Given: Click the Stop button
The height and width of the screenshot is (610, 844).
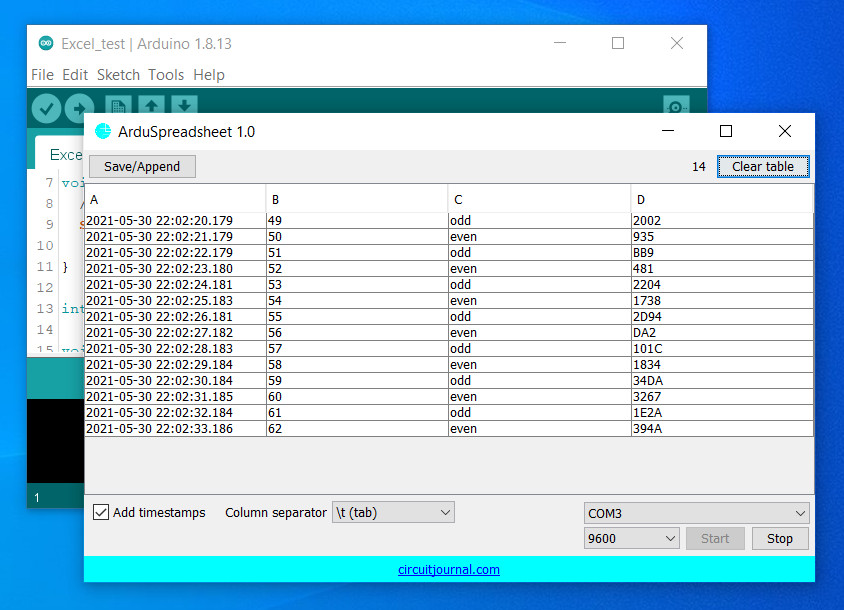Looking at the screenshot, I should pos(780,538).
